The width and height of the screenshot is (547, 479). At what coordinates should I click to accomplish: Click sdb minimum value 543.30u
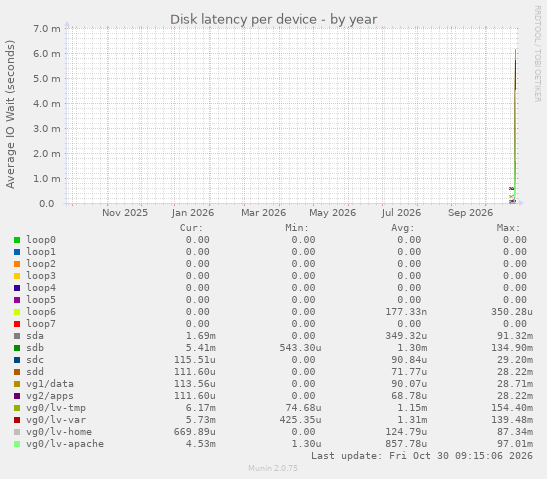300,348
